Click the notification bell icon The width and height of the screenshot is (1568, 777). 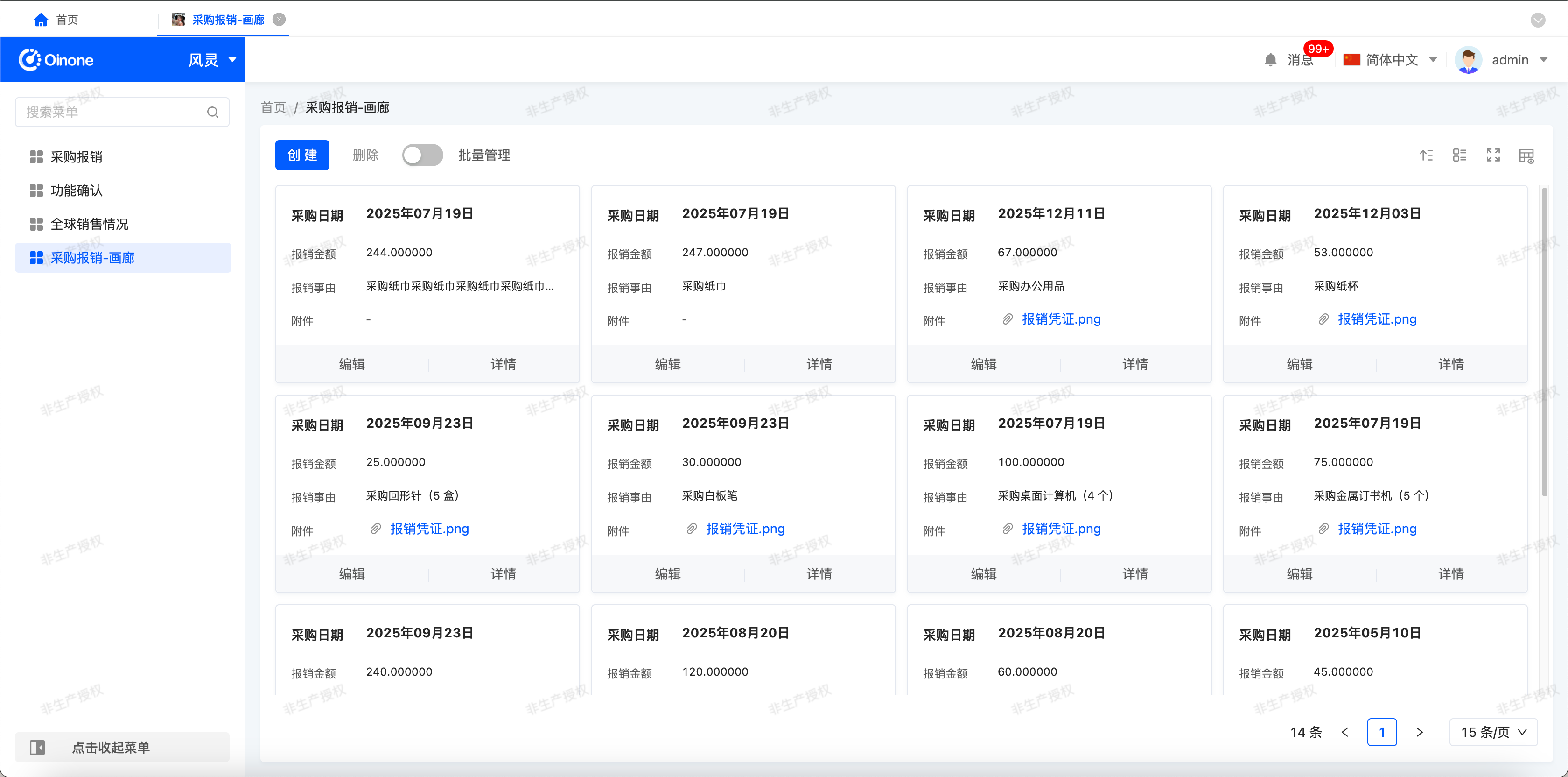click(1270, 60)
